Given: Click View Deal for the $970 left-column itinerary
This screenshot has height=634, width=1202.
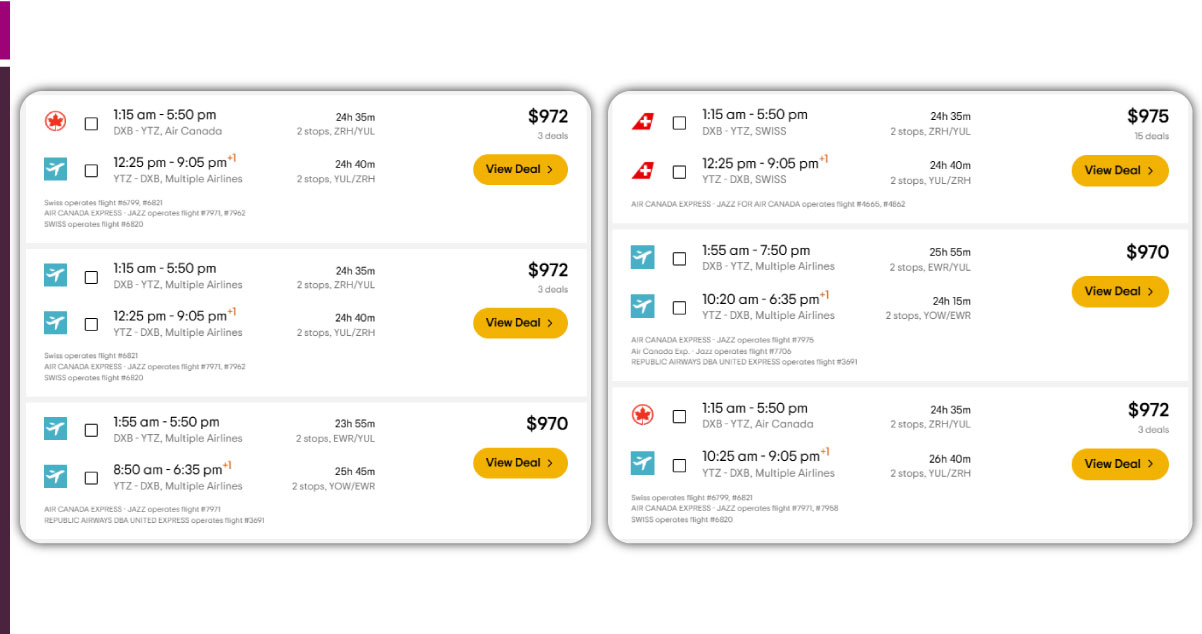Looking at the screenshot, I should 520,463.
